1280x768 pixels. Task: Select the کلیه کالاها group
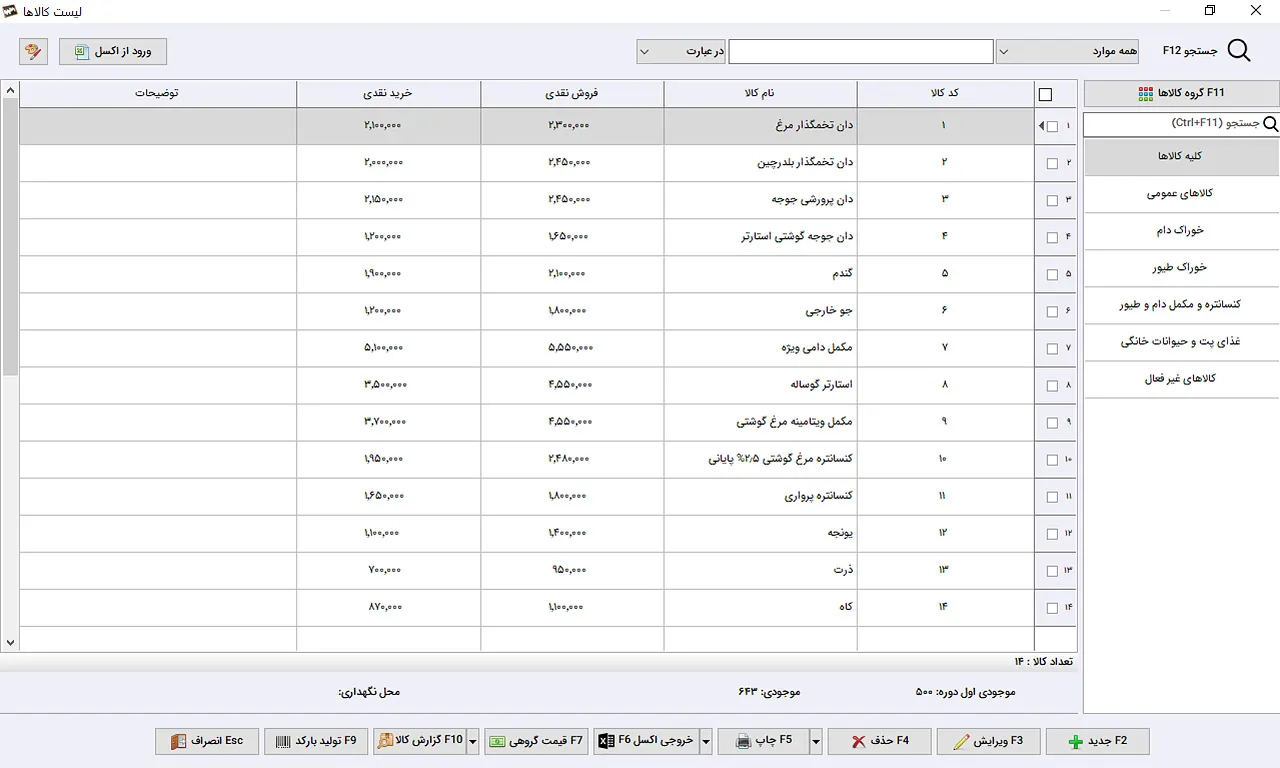click(1181, 157)
